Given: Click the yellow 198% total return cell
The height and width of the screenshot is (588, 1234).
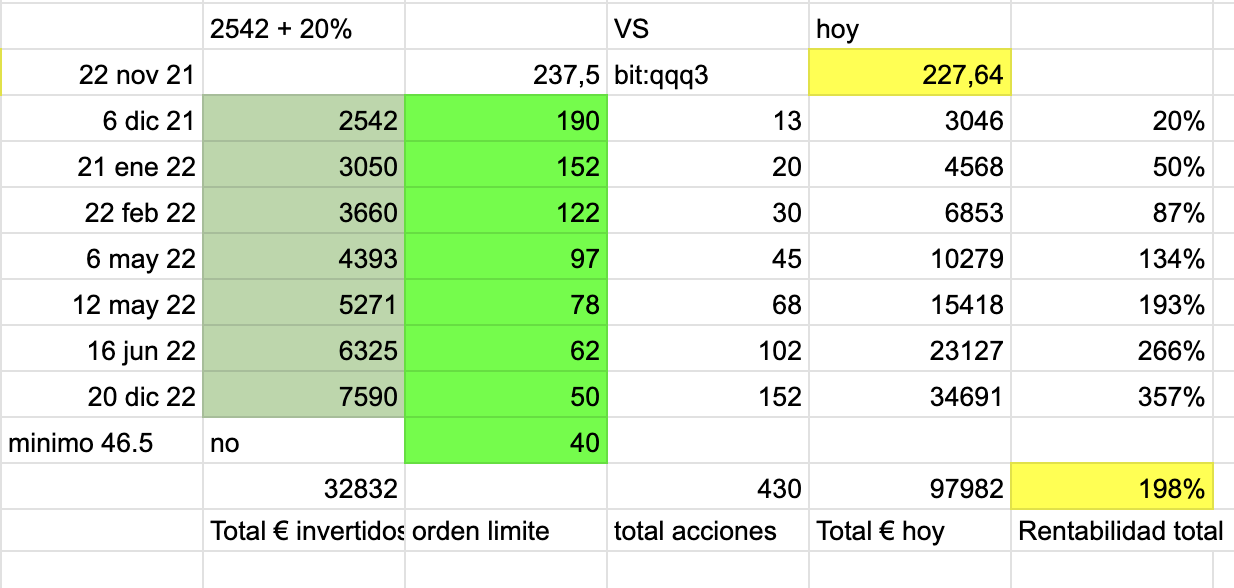Looking at the screenshot, I should click(1111, 487).
